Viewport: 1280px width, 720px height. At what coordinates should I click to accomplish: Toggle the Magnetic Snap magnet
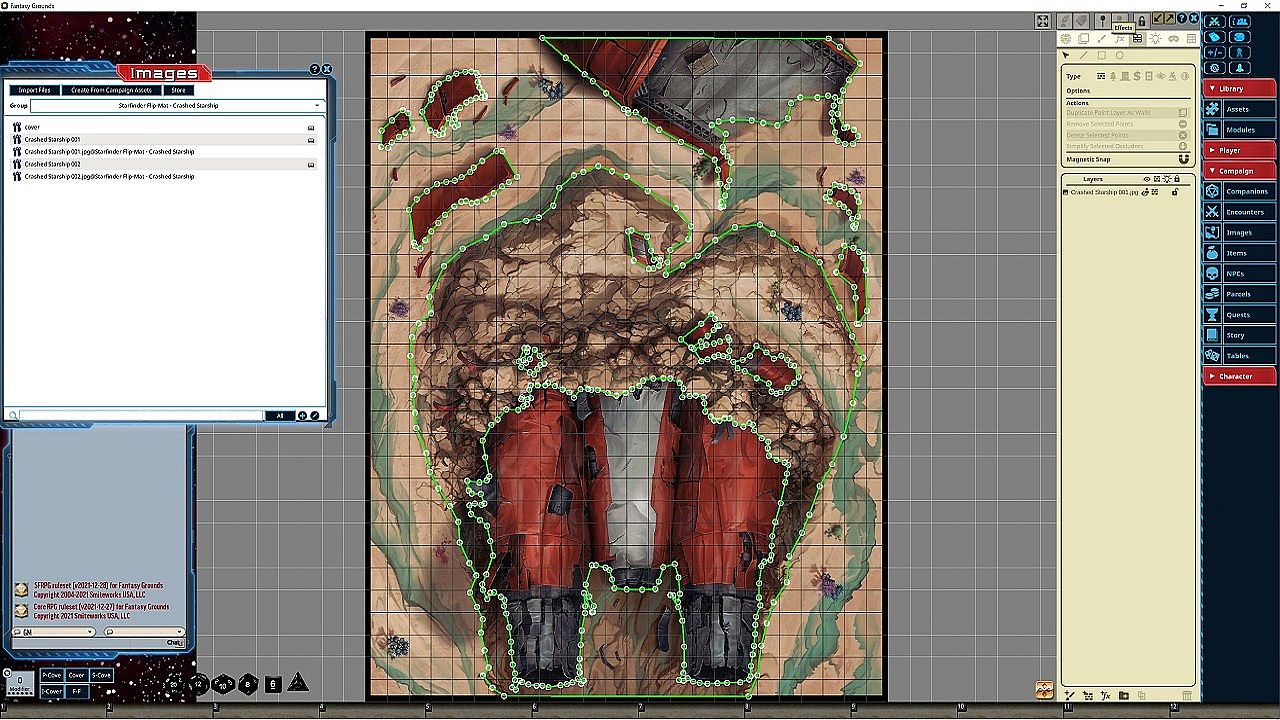1183,159
